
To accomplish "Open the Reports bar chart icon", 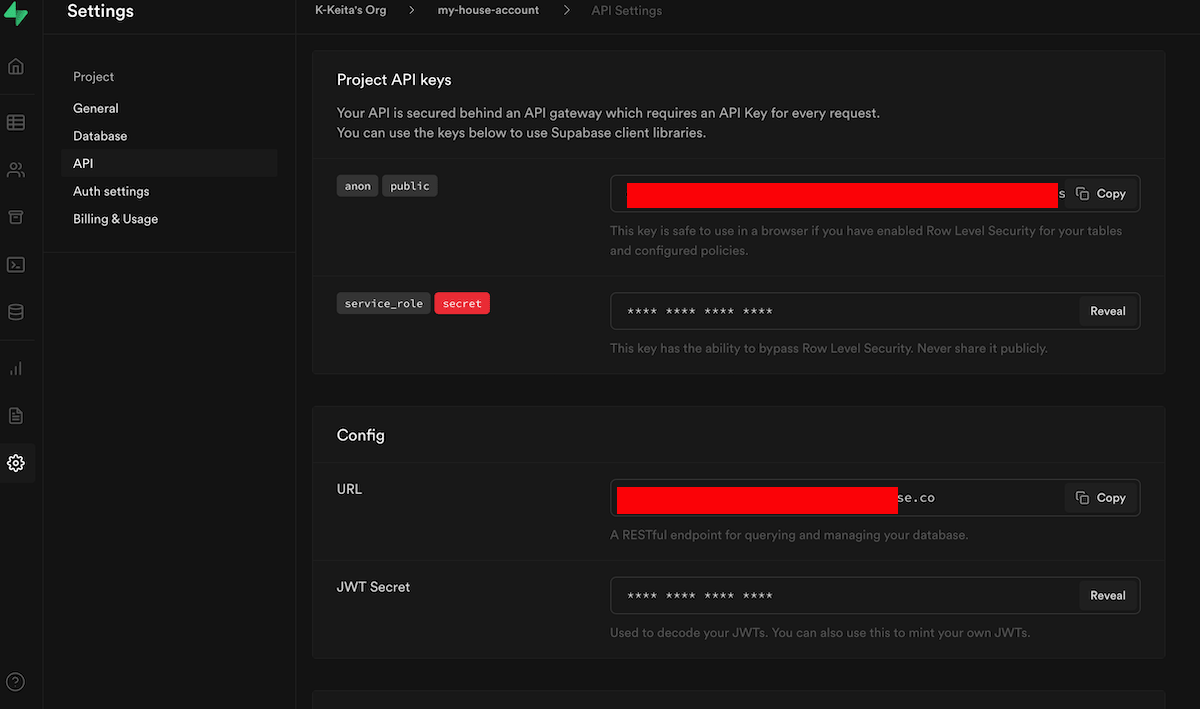I will tap(16, 368).
